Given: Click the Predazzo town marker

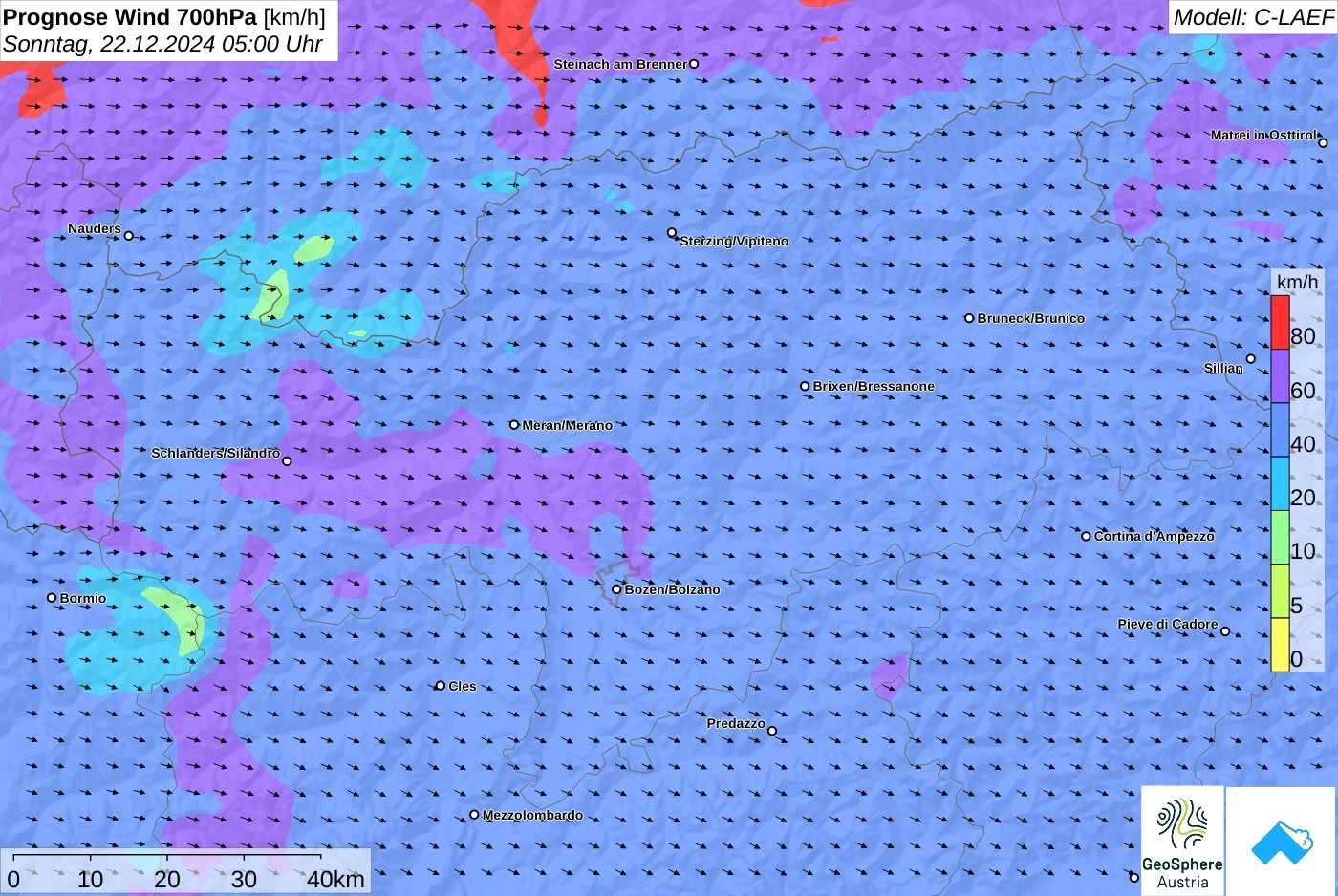Looking at the screenshot, I should tap(772, 731).
